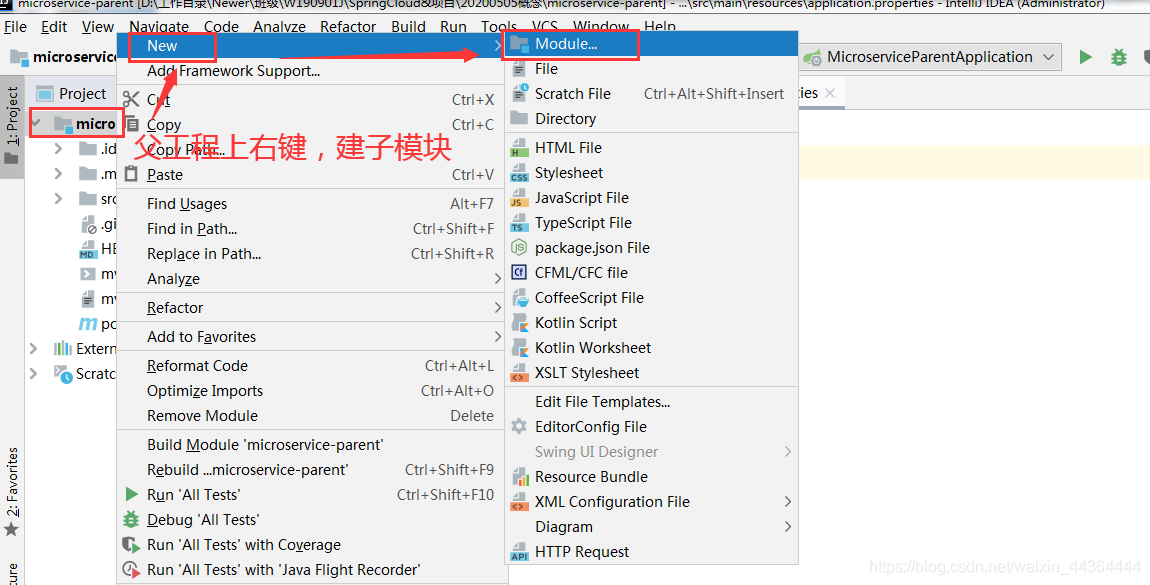Click the Paste clipboard icon
Viewport: 1150px width, 585px height.
131,174
